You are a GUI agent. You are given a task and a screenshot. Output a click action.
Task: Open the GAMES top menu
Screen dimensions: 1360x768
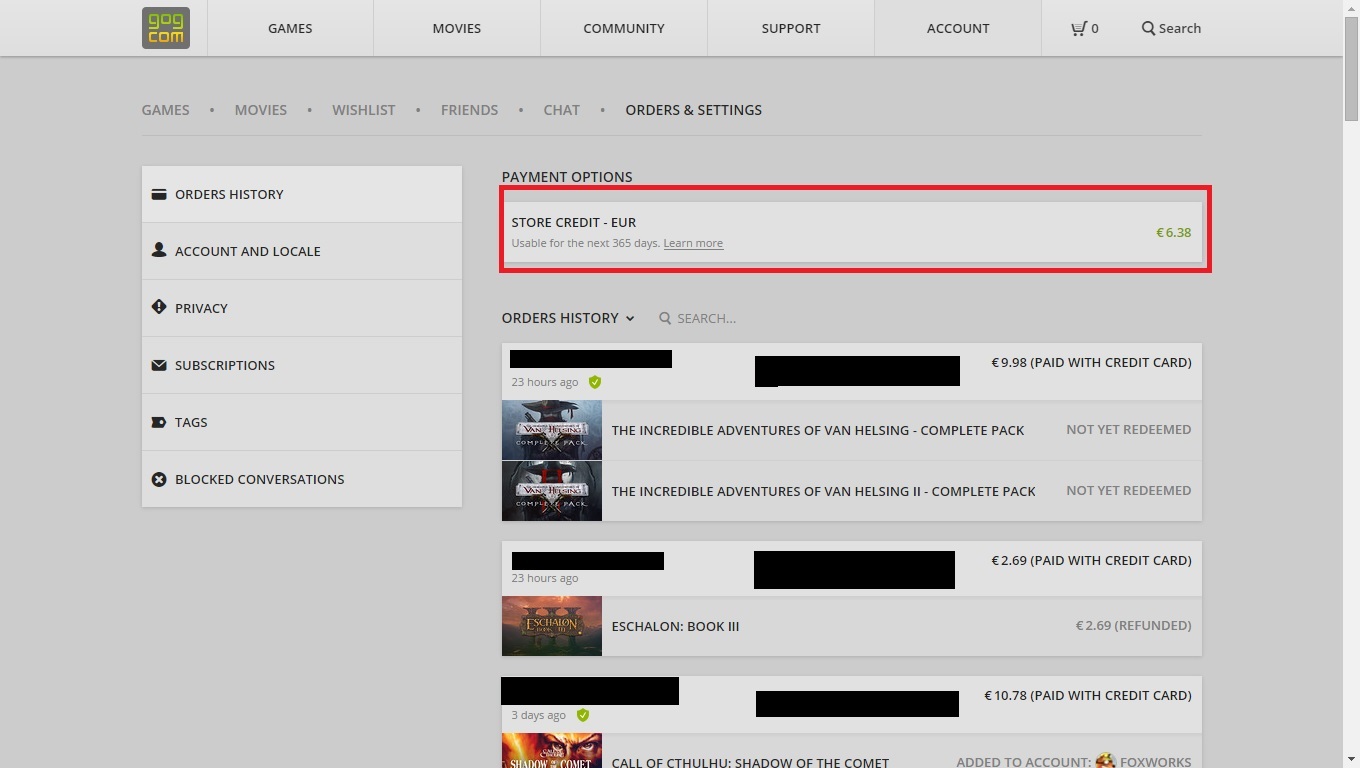click(x=290, y=28)
